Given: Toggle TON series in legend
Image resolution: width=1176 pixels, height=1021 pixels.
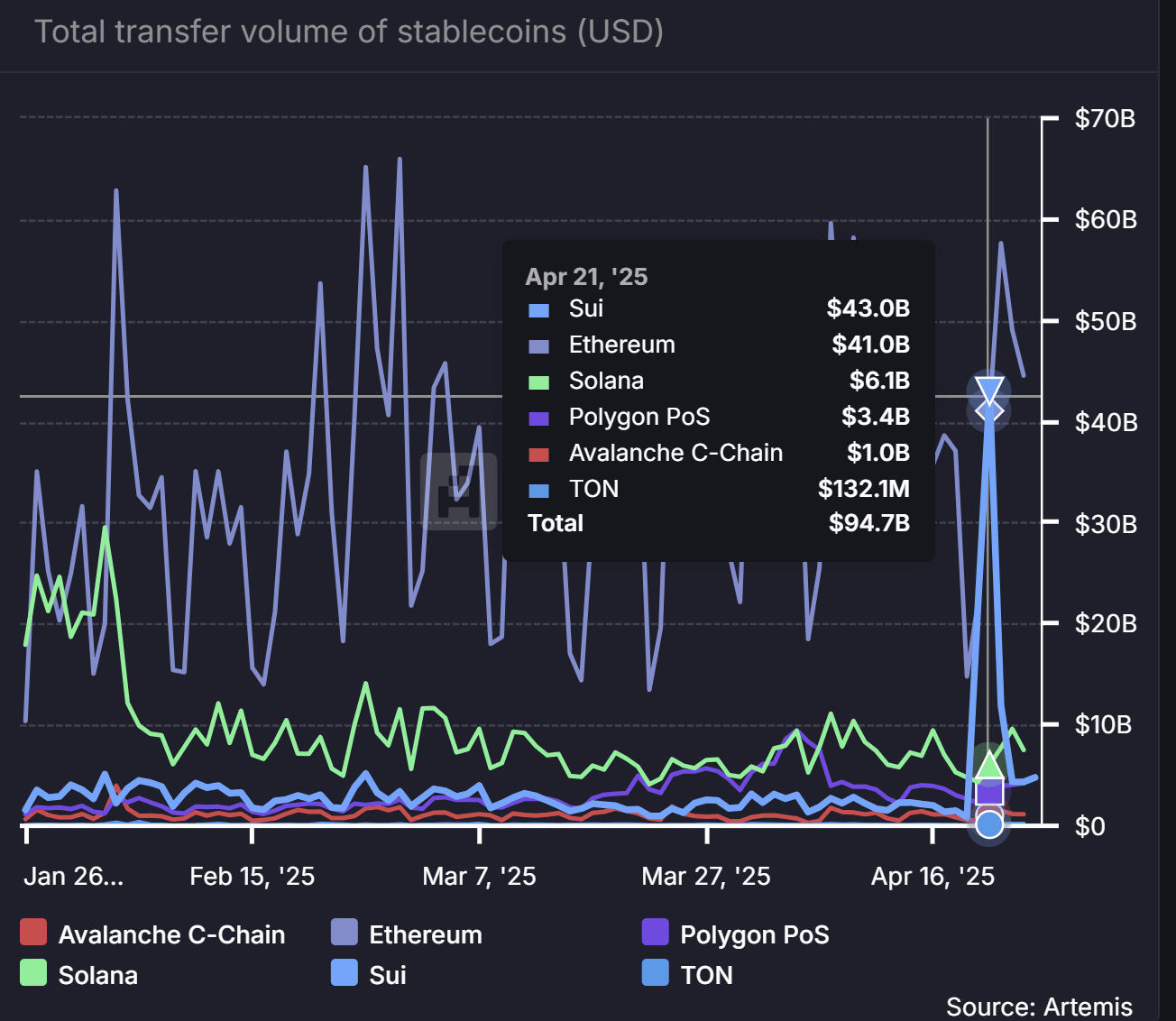Looking at the screenshot, I should click(687, 975).
